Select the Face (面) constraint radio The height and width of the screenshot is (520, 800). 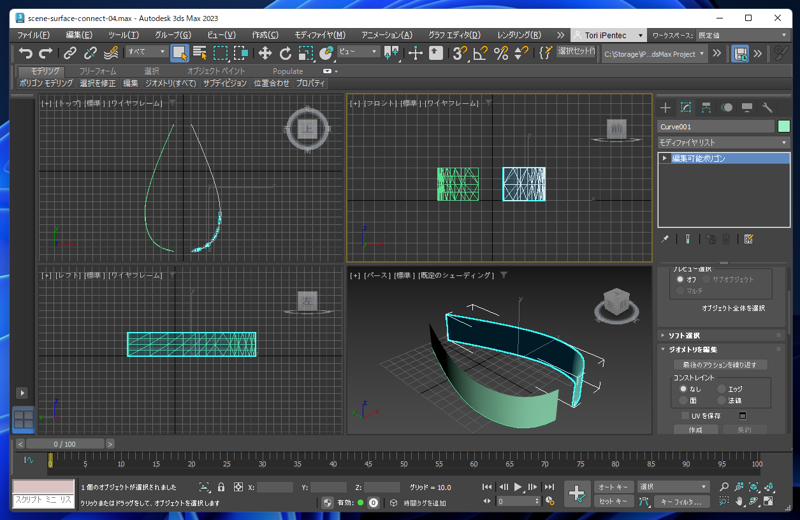pos(683,401)
